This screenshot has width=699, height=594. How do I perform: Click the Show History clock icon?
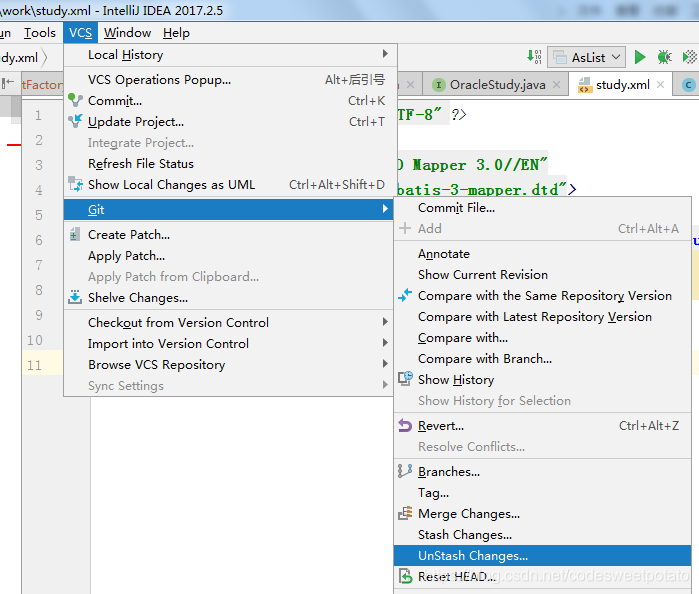(405, 379)
